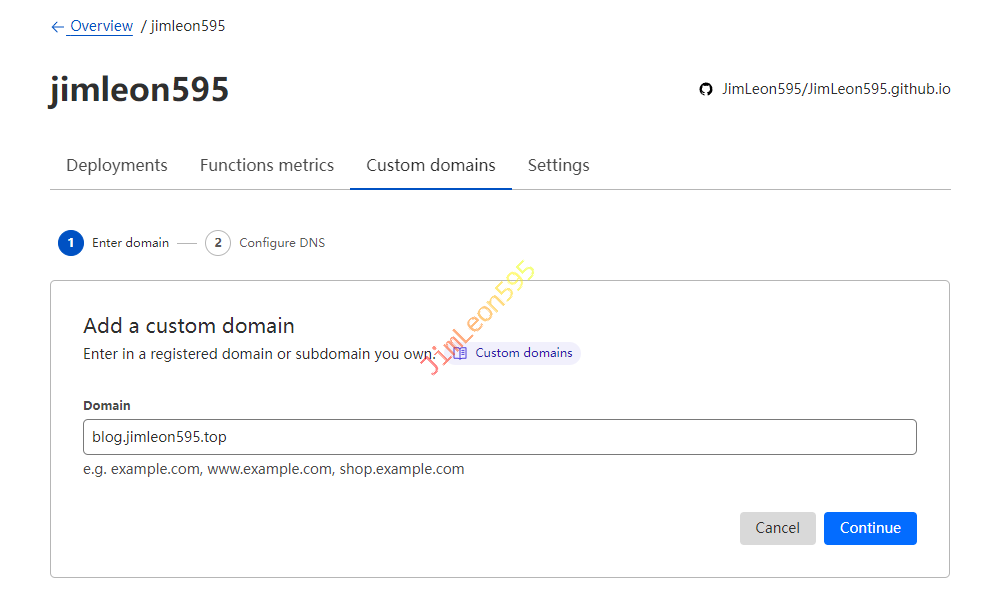1001x610 pixels.
Task: Click the Domain field label
Action: tap(107, 405)
